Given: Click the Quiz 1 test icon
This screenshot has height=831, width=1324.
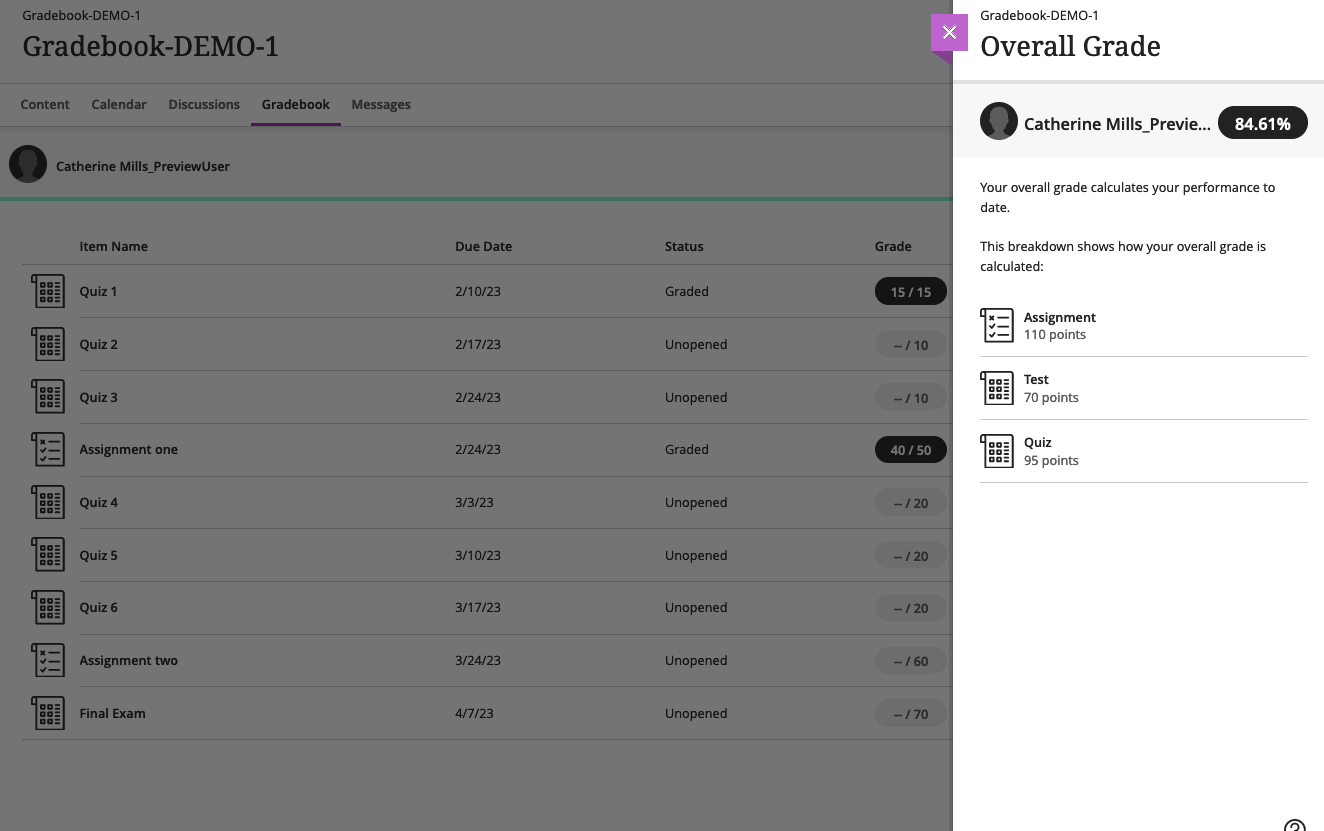Looking at the screenshot, I should [48, 291].
